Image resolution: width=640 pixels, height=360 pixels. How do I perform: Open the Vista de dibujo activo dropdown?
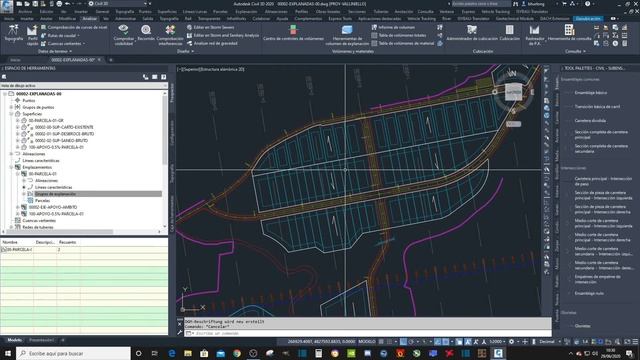tap(84, 86)
